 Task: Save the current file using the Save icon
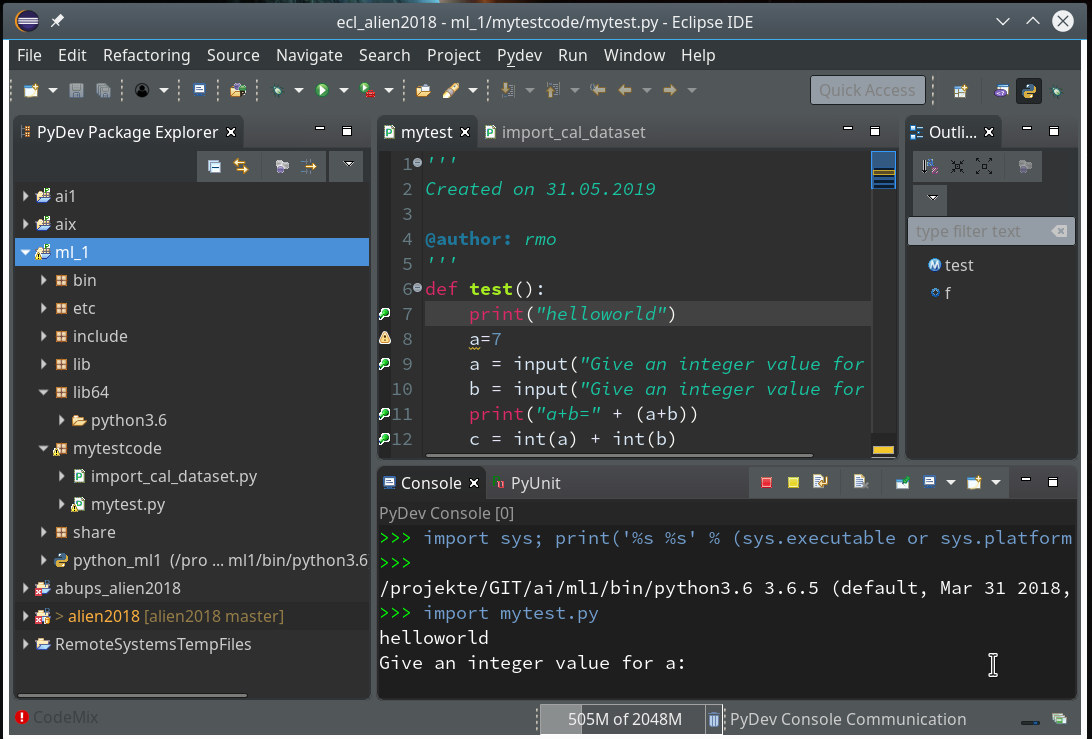pyautogui.click(x=74, y=89)
